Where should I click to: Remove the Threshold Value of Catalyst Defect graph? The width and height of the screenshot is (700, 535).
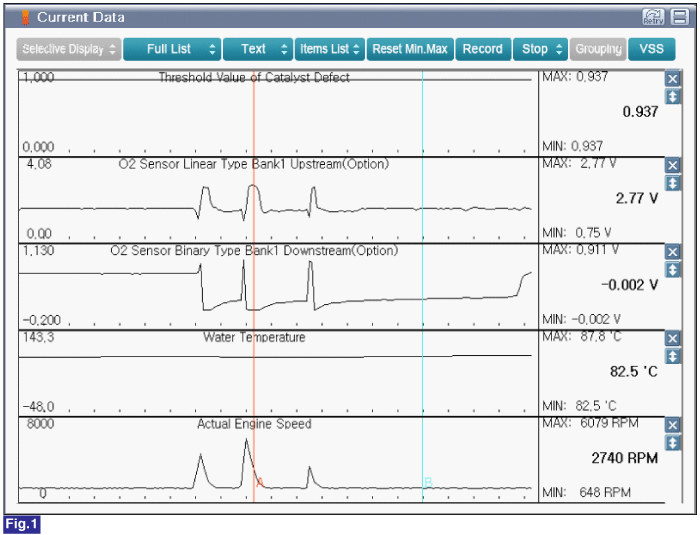point(672,79)
